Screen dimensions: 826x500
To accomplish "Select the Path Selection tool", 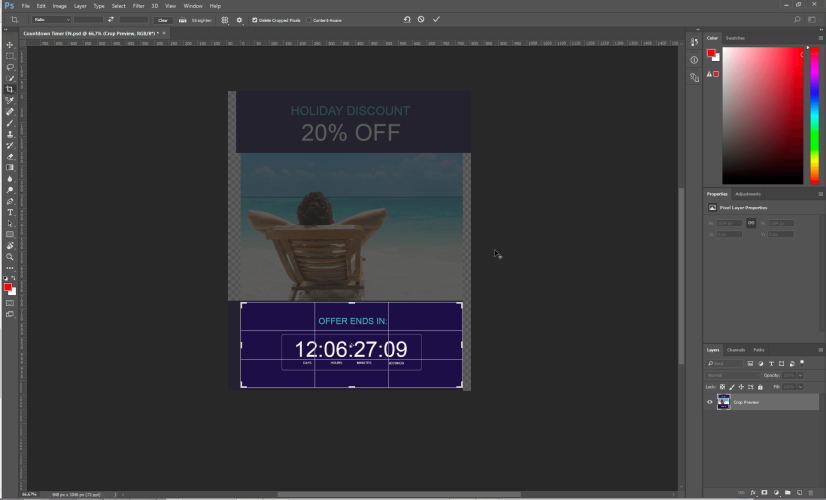I will click(x=10, y=223).
